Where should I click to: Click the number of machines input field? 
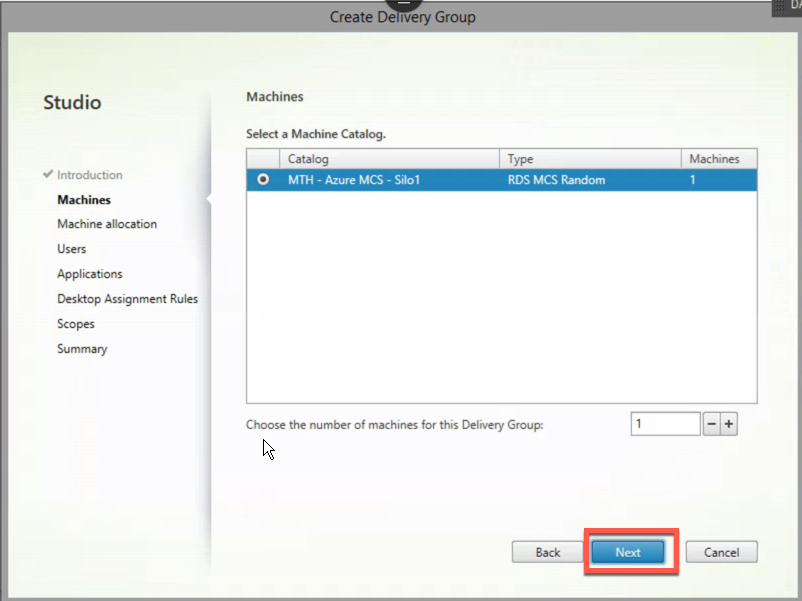665,424
